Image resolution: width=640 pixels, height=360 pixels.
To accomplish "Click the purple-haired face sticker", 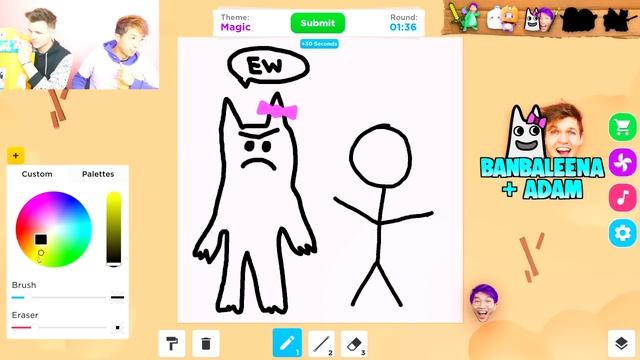I will [x=484, y=302].
